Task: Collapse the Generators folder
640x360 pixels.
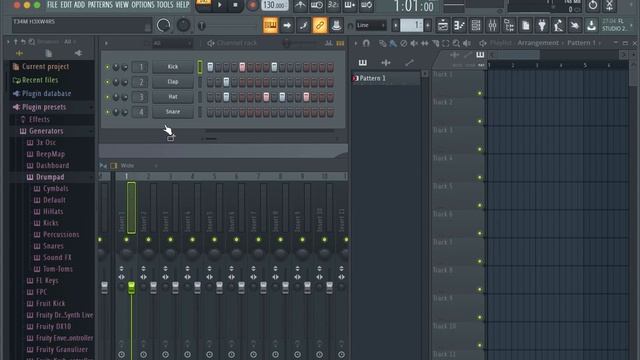Action: click(x=46, y=131)
